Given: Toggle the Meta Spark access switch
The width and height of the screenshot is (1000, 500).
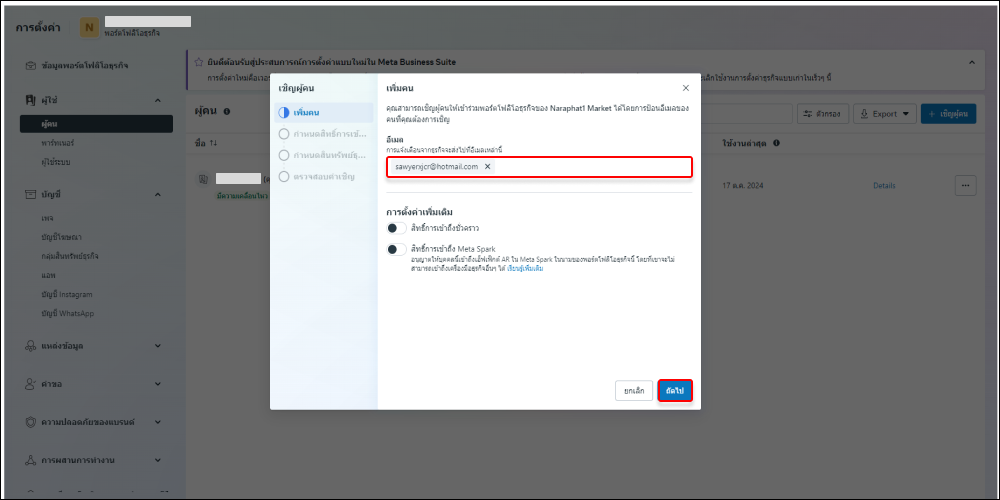Looking at the screenshot, I should (397, 249).
